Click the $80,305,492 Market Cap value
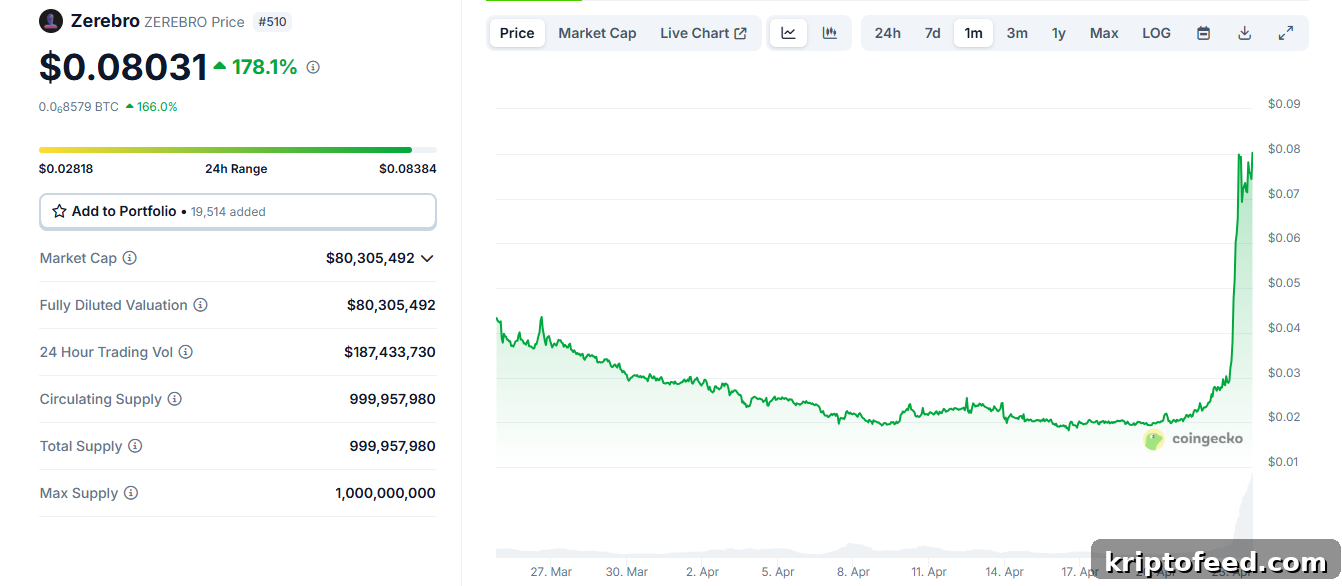Screen dimensions: 1342x586 point(370,258)
